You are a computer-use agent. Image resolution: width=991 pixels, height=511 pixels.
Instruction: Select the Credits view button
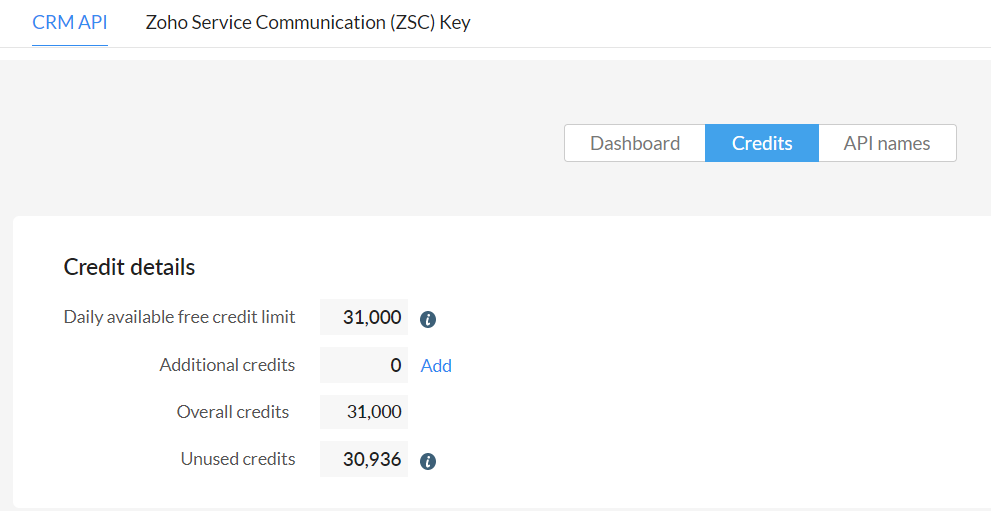762,143
